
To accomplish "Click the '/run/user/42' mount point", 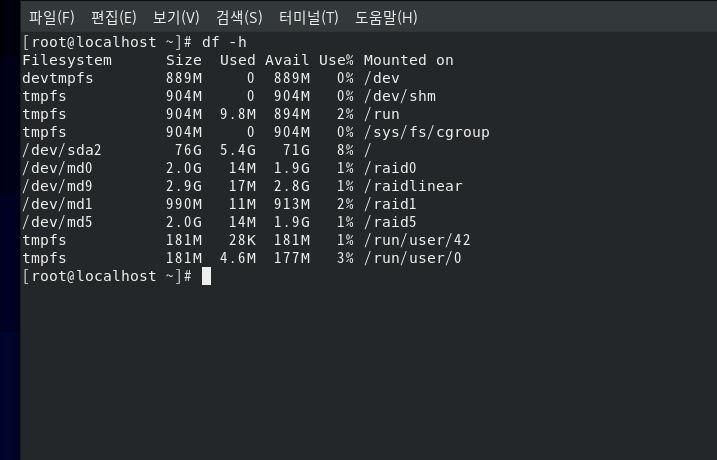I will [x=417, y=240].
